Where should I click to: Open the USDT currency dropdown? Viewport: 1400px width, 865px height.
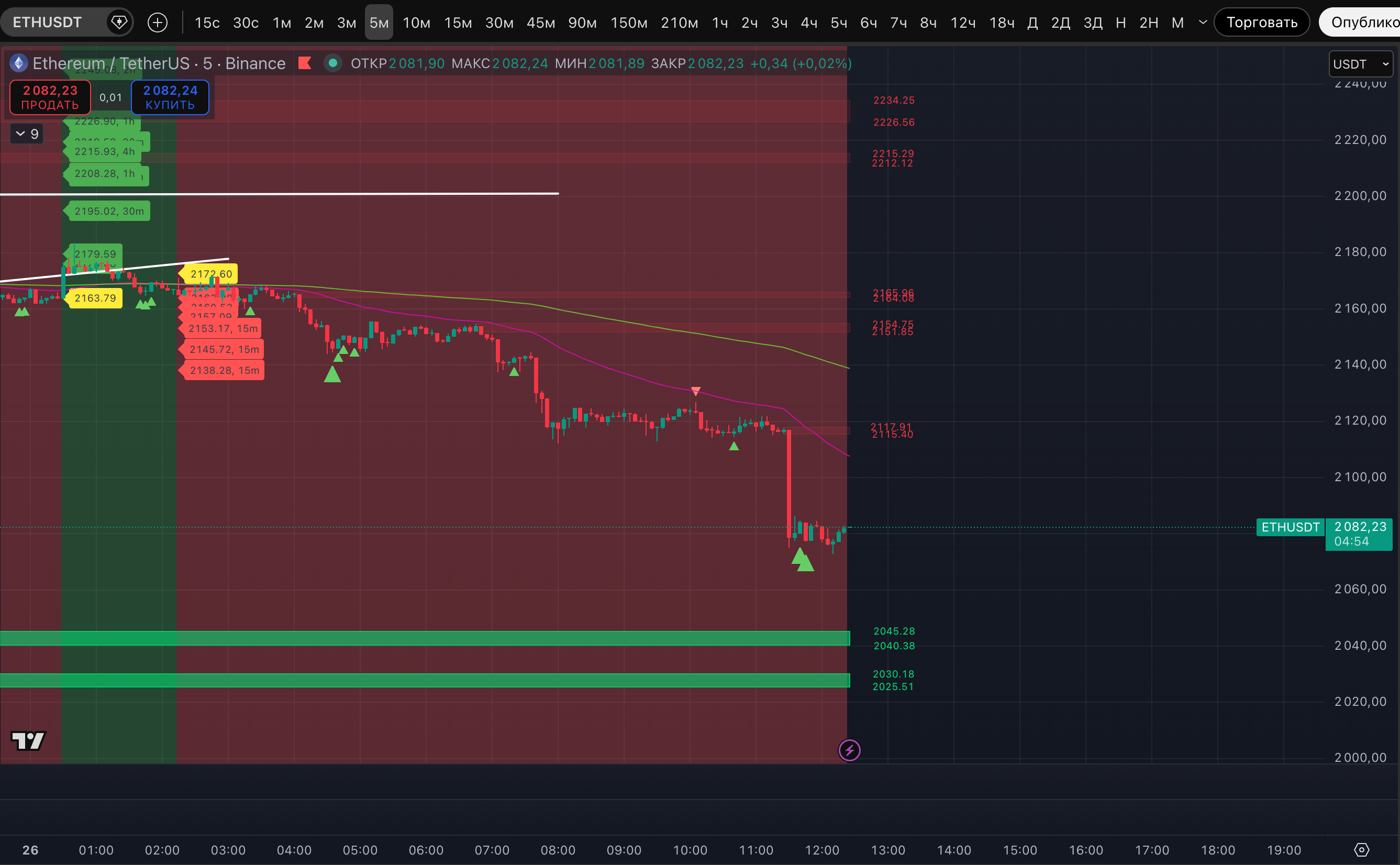[1360, 64]
